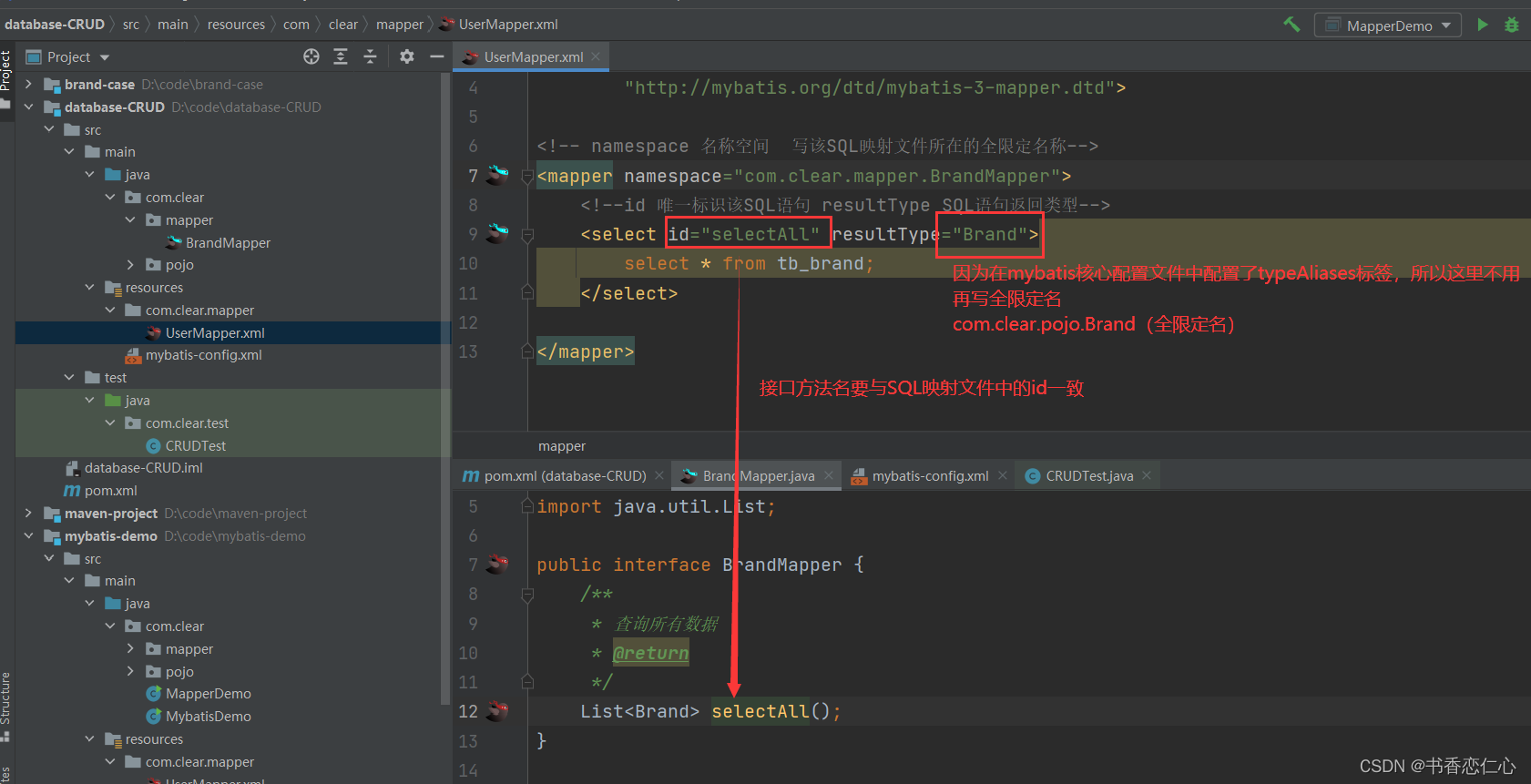Click the Expand All icon in Project panel
The width and height of the screenshot is (1531, 784).
[x=341, y=56]
